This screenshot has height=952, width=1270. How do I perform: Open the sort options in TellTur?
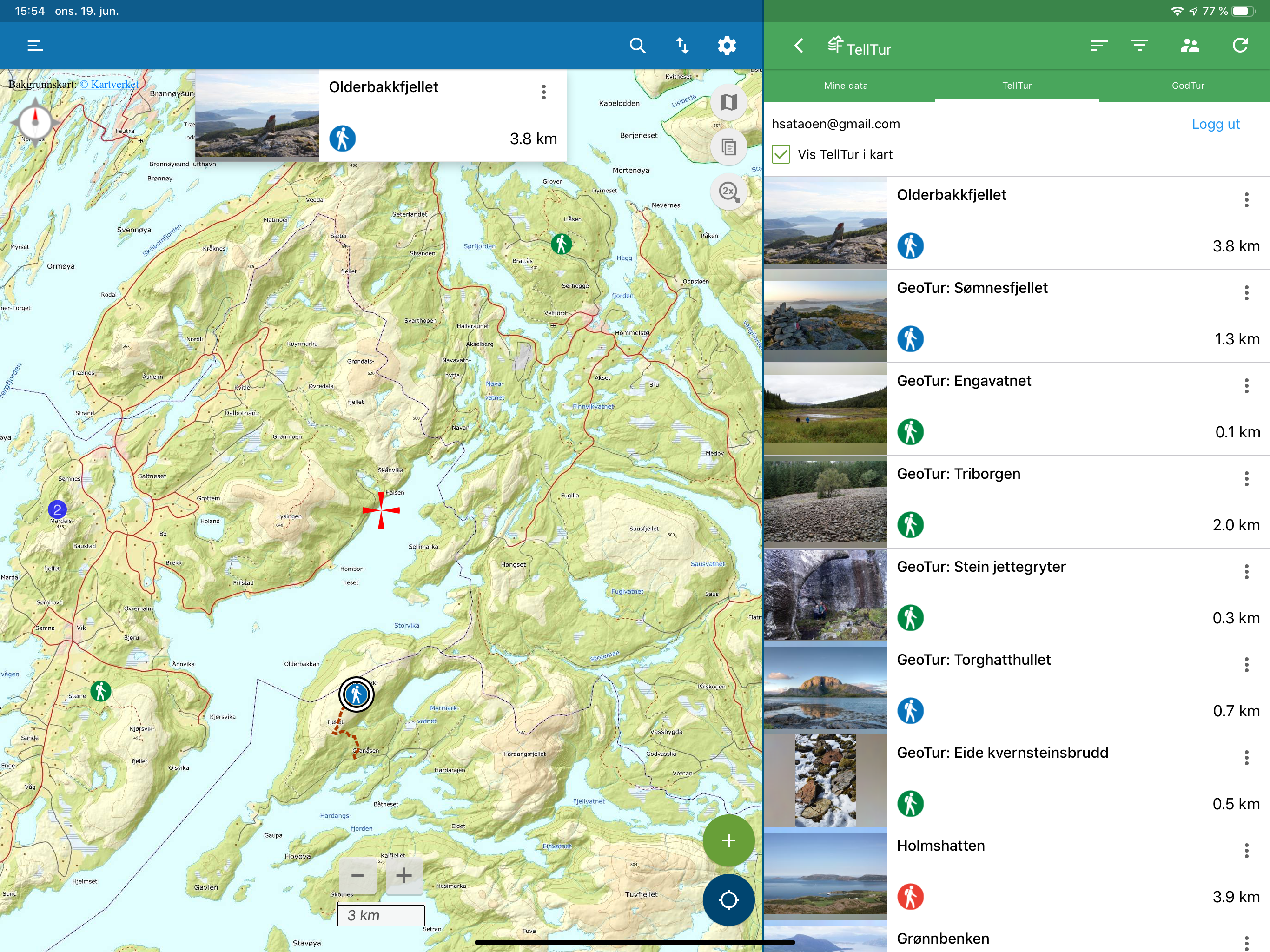(1099, 46)
